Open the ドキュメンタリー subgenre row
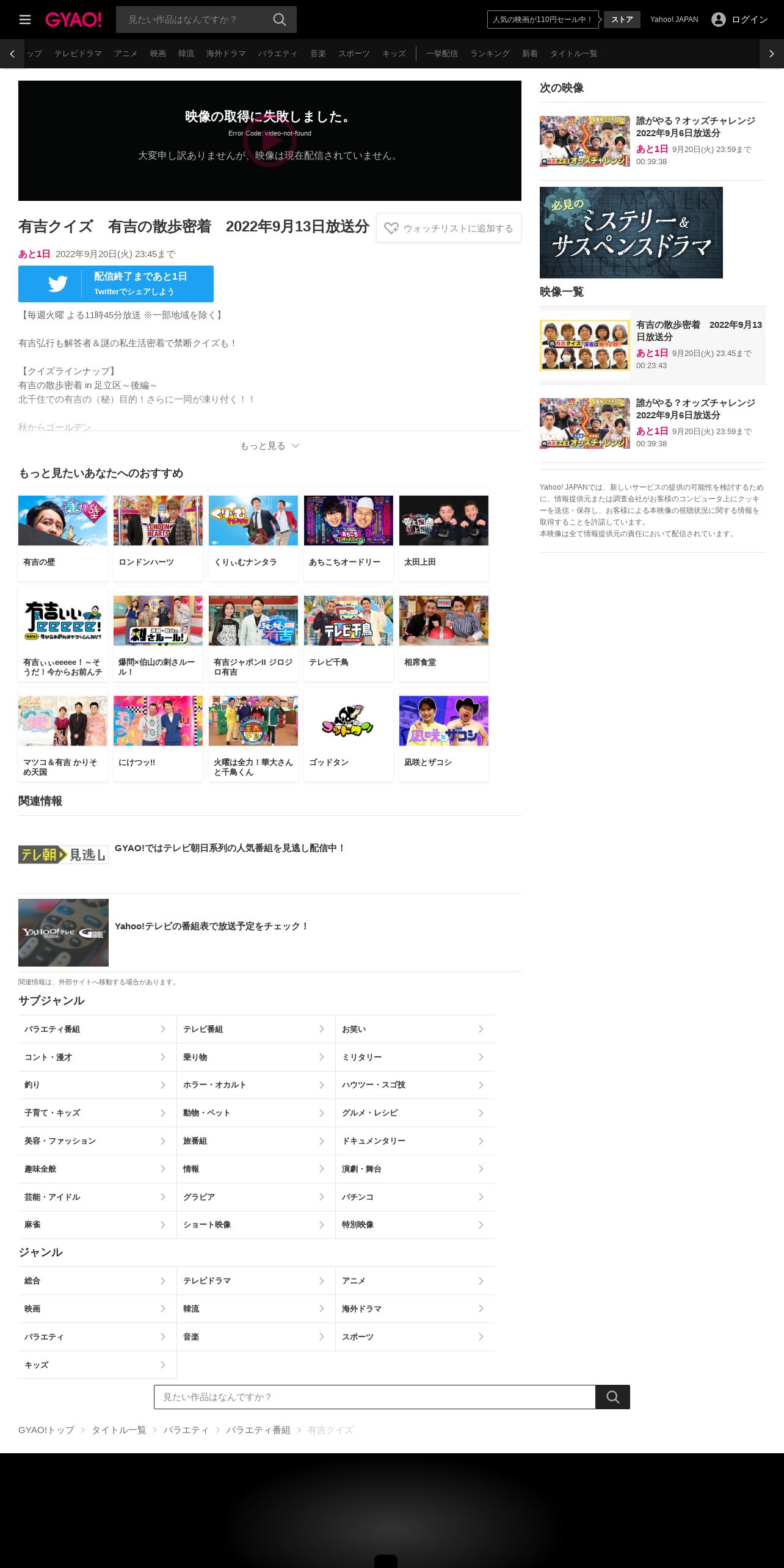784x1568 pixels. pyautogui.click(x=415, y=1141)
